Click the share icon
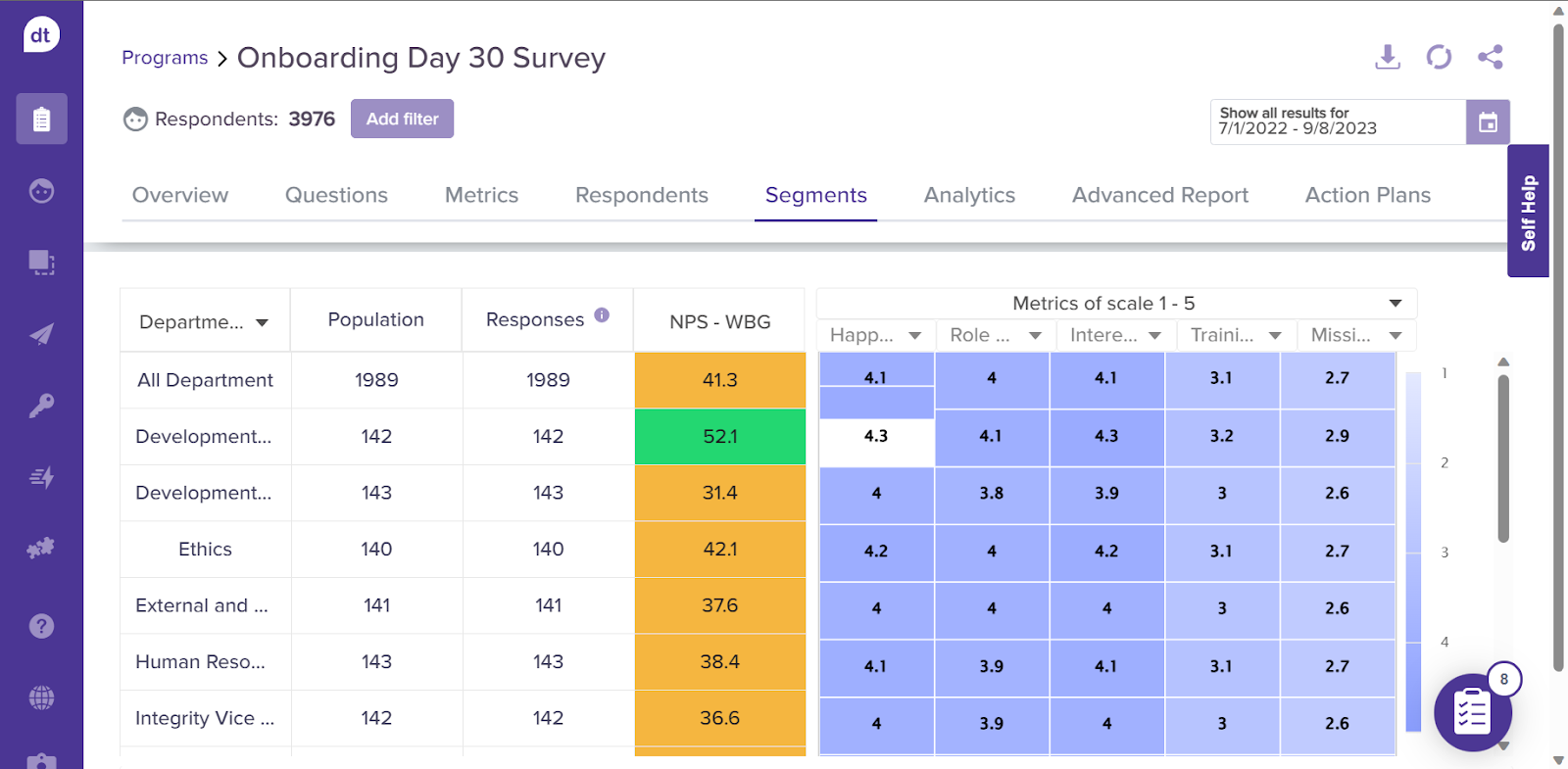This screenshot has width=1568, height=769. [1490, 58]
